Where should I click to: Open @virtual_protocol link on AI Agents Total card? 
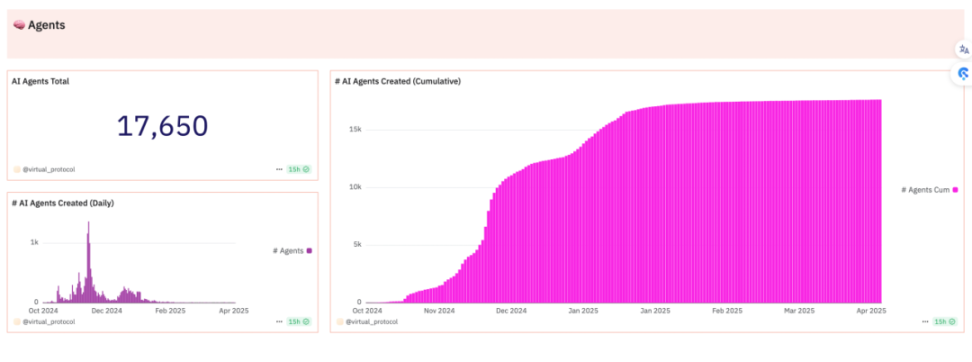[x=49, y=169]
